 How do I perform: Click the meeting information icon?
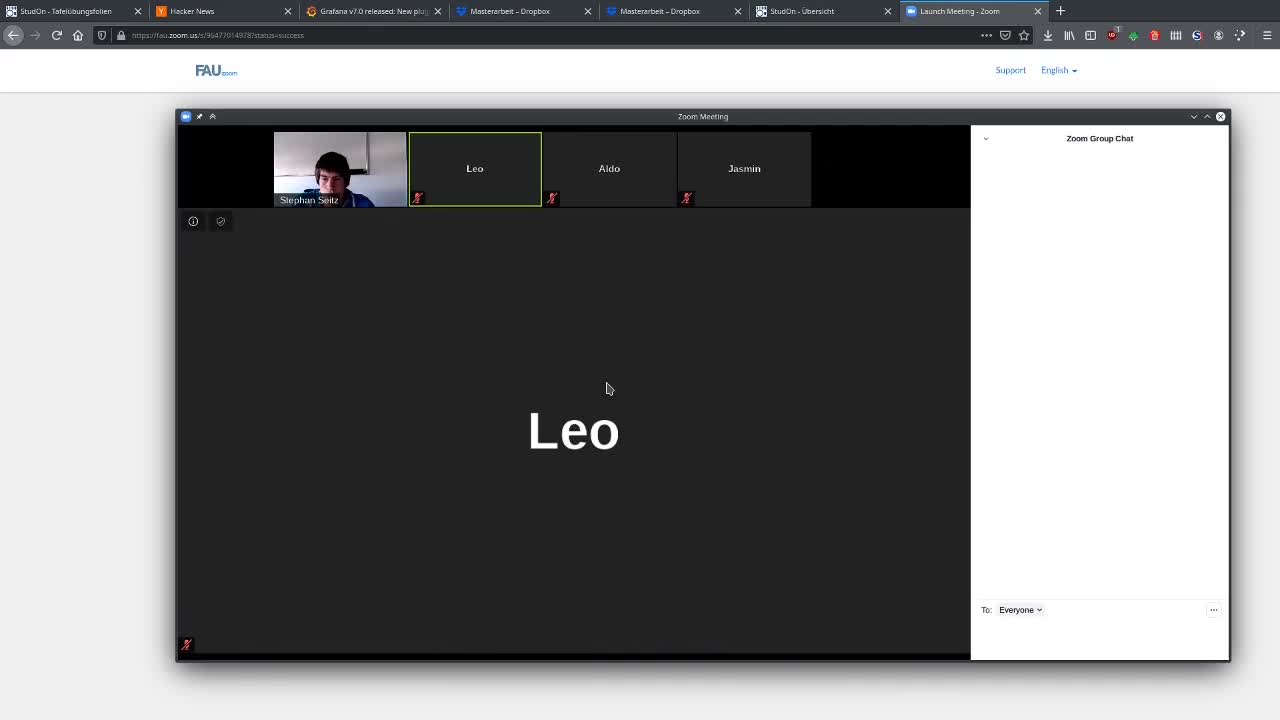(193, 221)
